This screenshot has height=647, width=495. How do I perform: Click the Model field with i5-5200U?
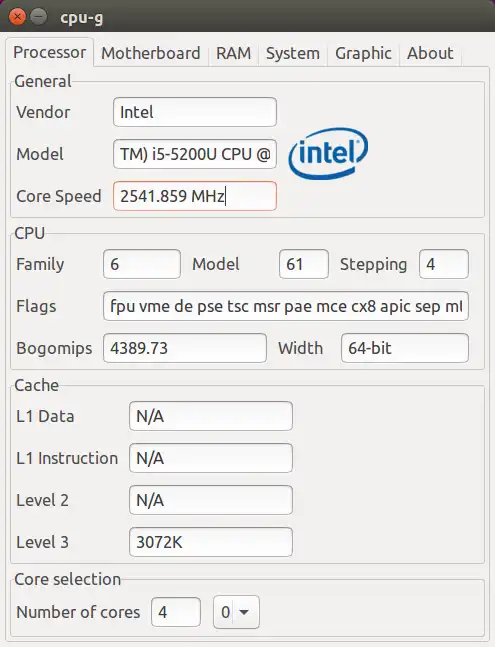pyautogui.click(x=195, y=154)
